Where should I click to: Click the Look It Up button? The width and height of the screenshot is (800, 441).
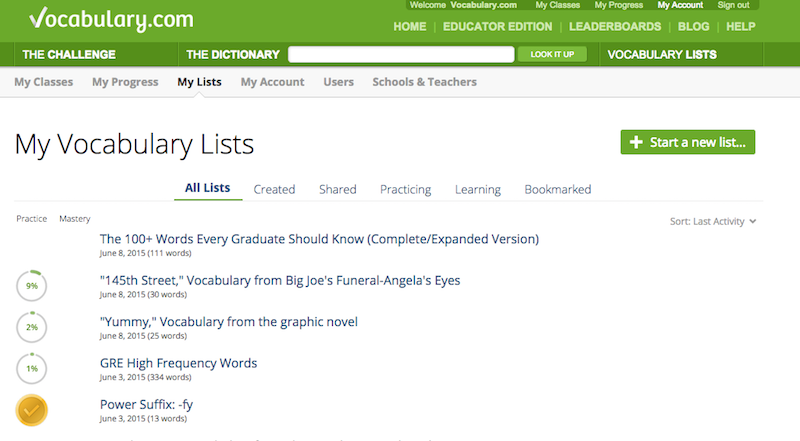[x=552, y=54]
